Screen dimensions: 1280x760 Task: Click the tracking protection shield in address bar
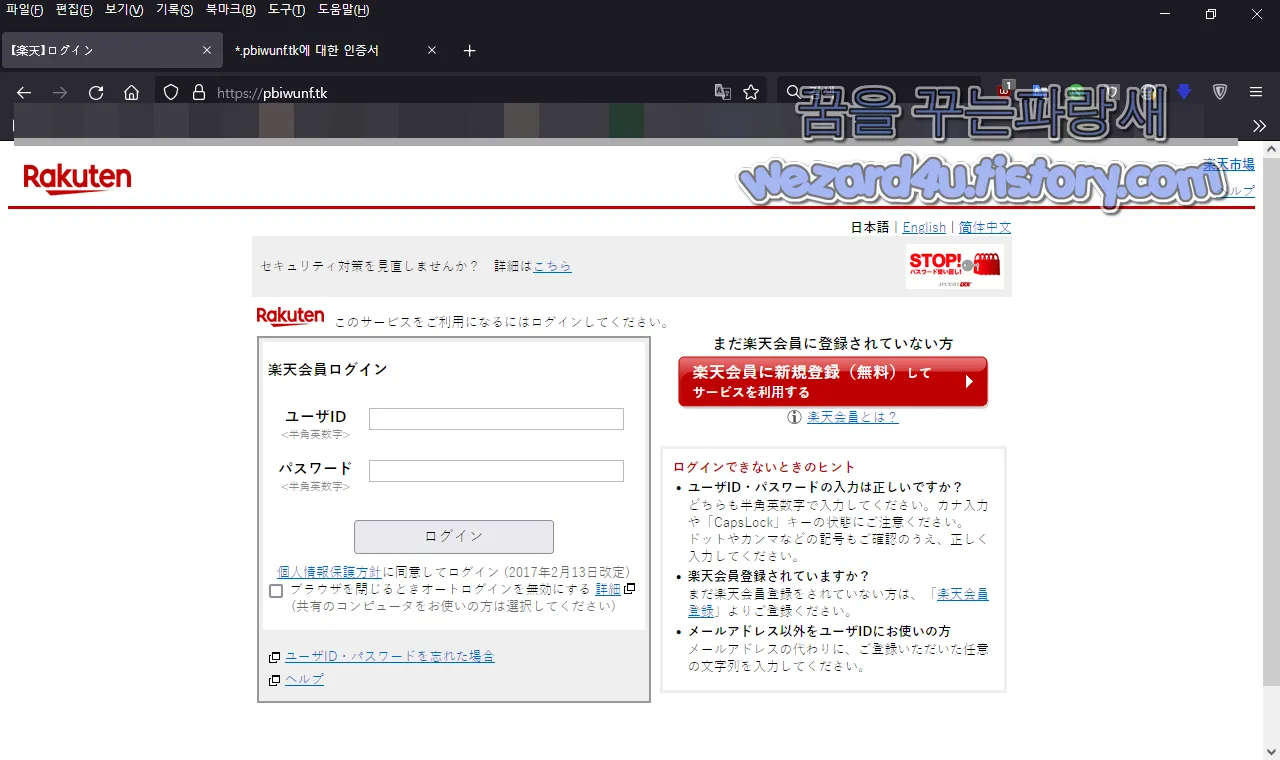171,92
